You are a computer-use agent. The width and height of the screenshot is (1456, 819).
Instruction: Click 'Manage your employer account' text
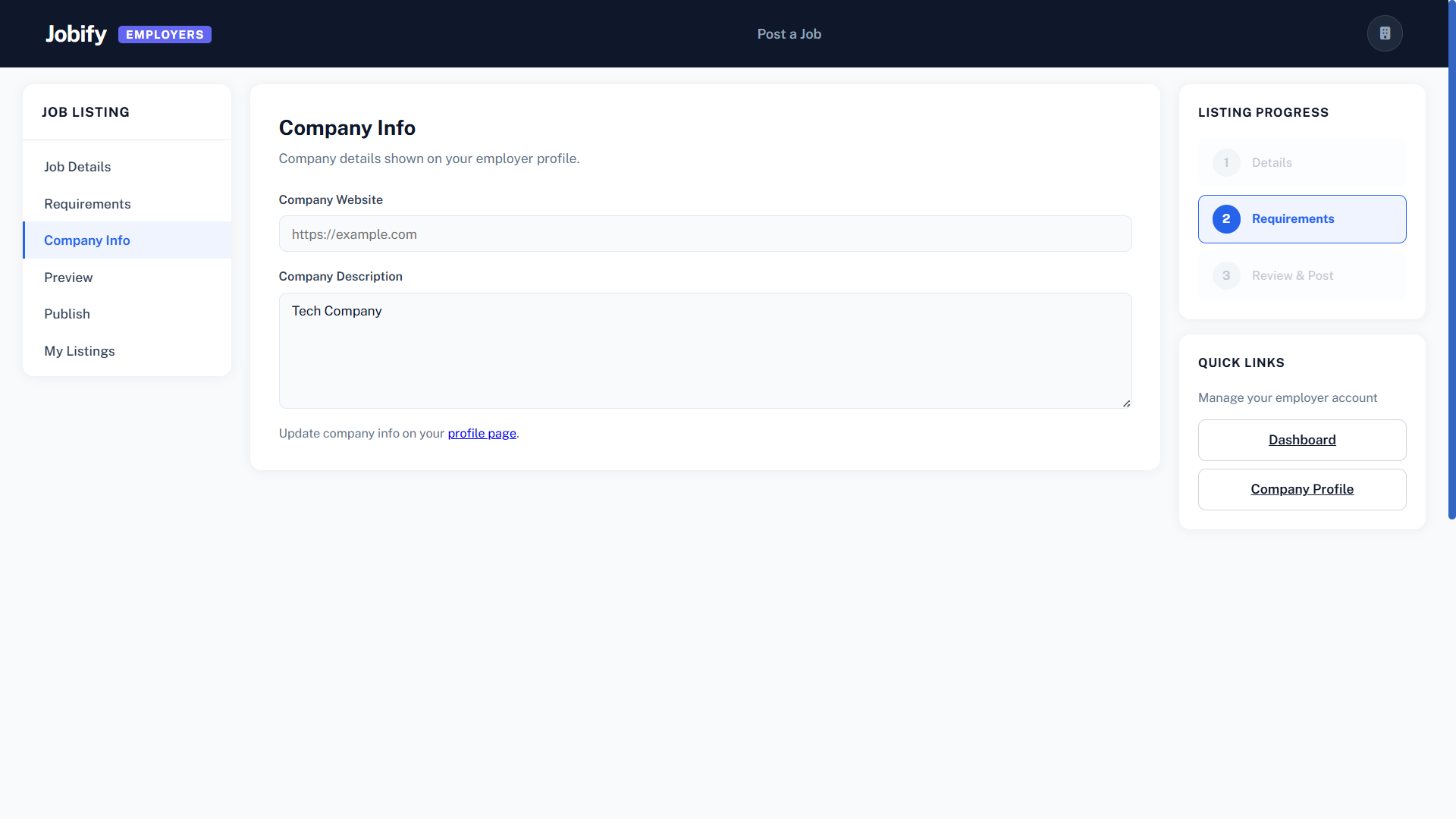point(1288,398)
